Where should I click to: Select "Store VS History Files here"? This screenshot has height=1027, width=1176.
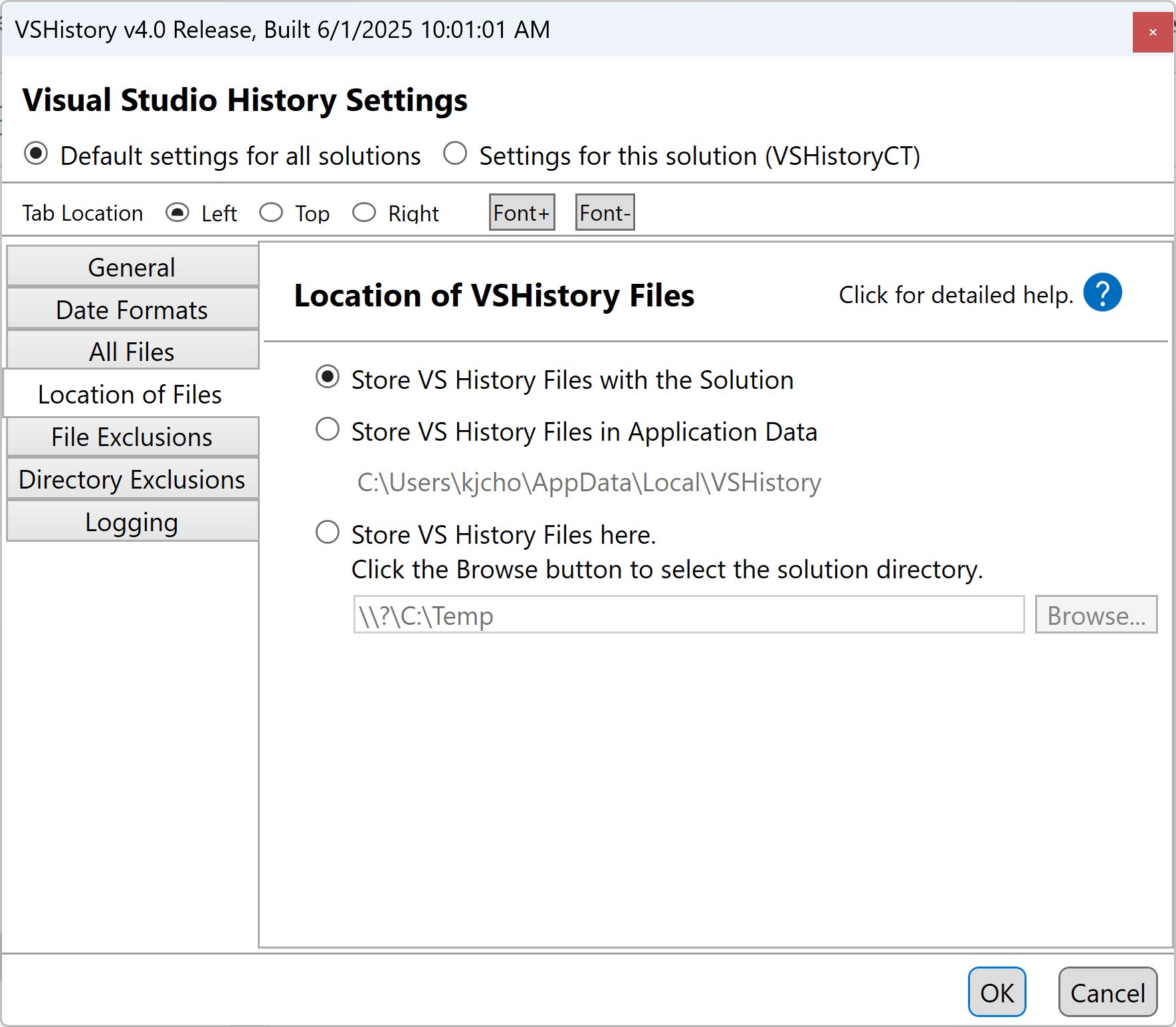point(327,532)
